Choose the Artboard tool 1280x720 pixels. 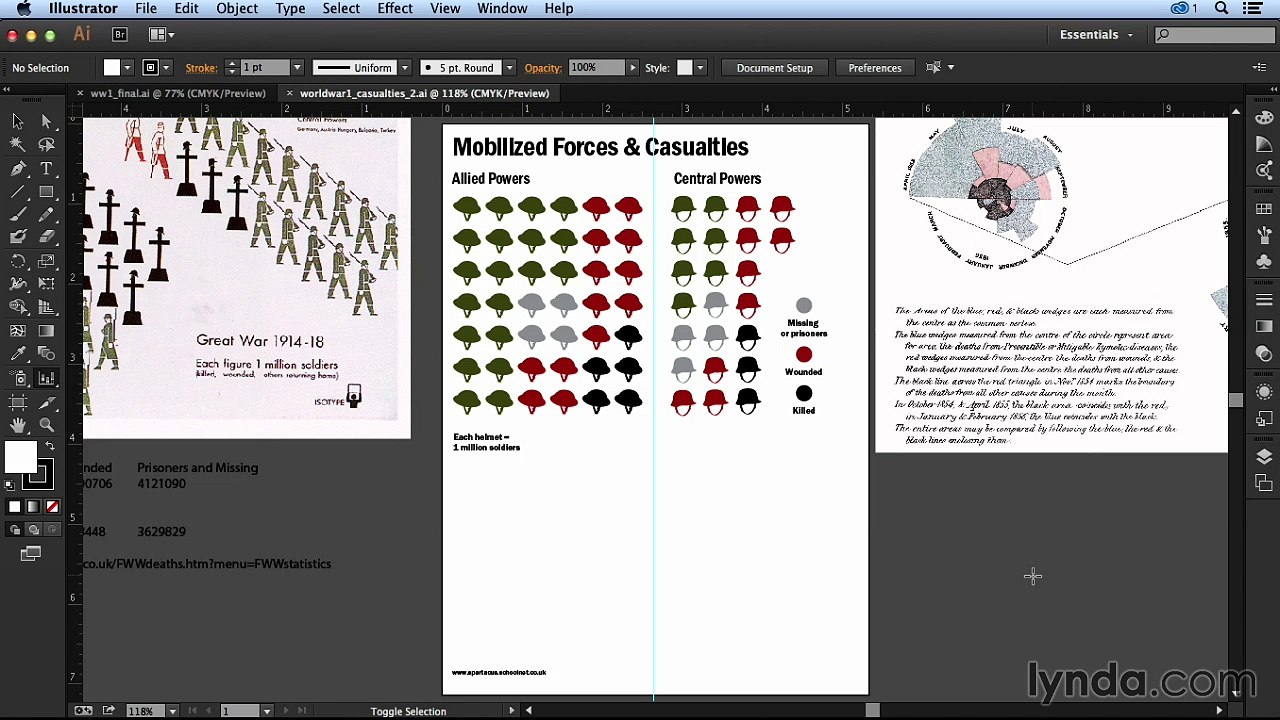click(x=18, y=402)
